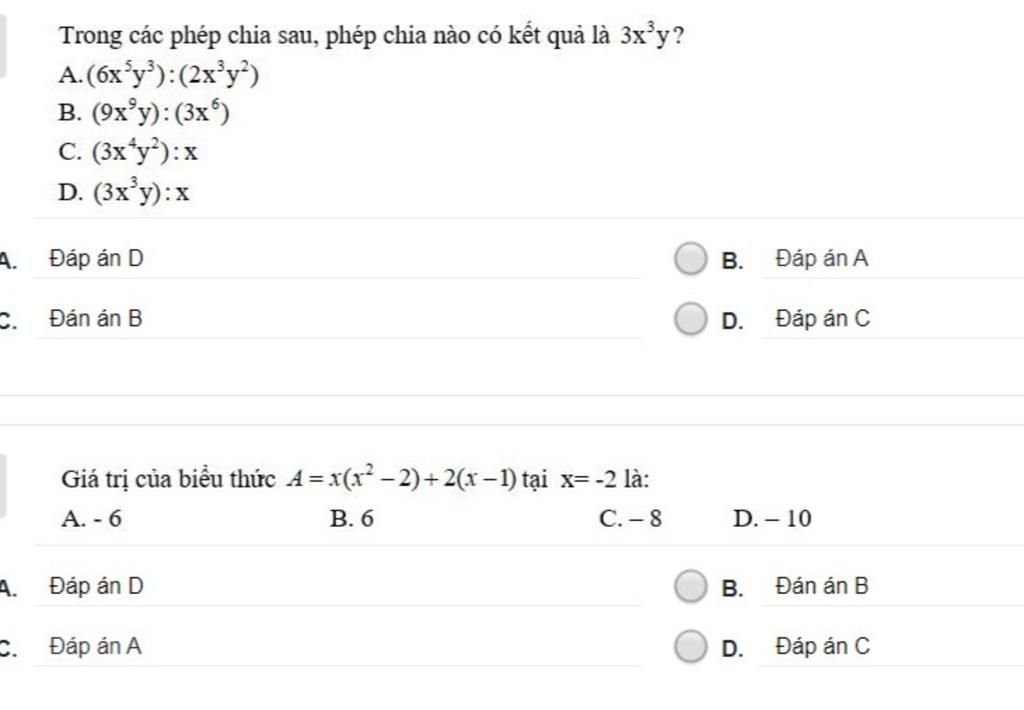The image size is (1024, 710).
Task: Click gray side marker beside the second question
Action: (x=3, y=485)
